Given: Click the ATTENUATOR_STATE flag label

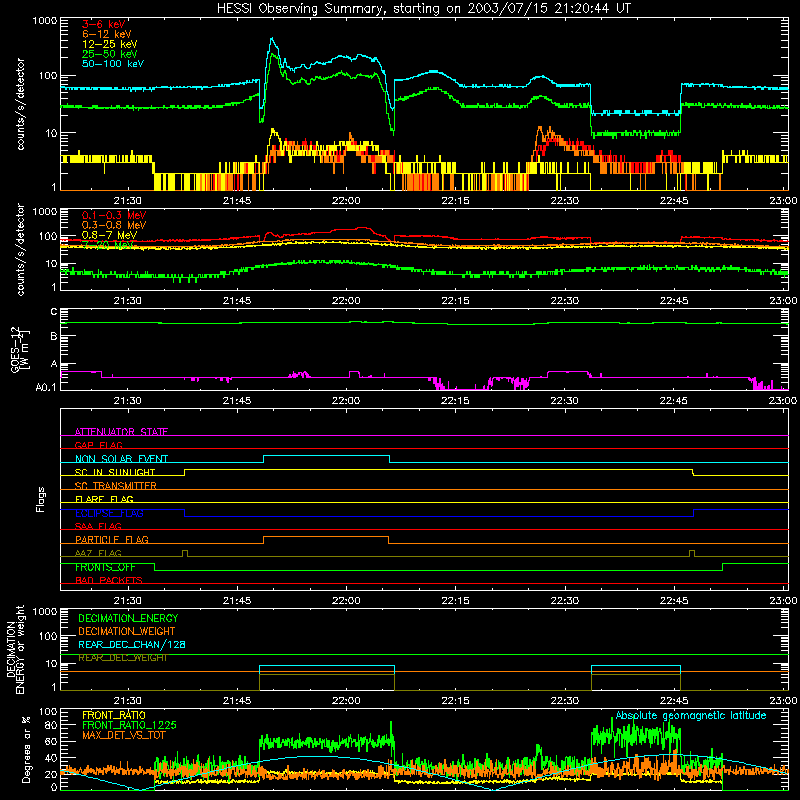Looking at the screenshot, I should coord(121,432).
